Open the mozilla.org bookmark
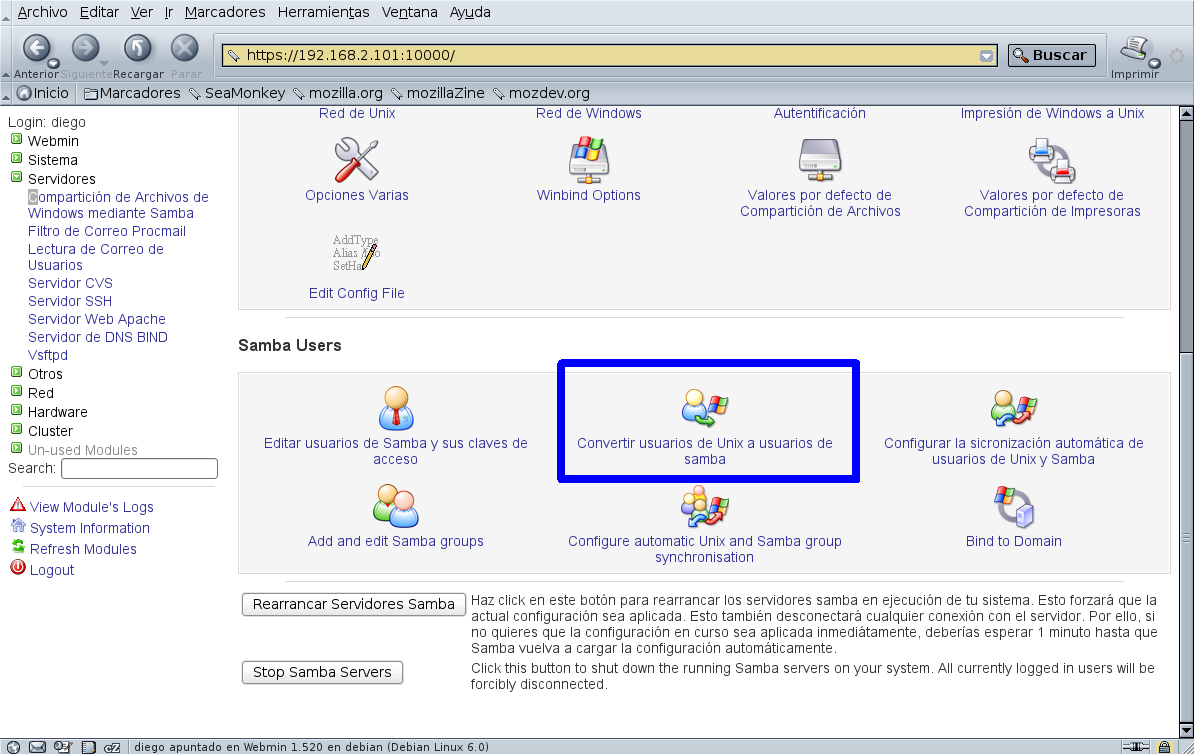 pyautogui.click(x=338, y=93)
